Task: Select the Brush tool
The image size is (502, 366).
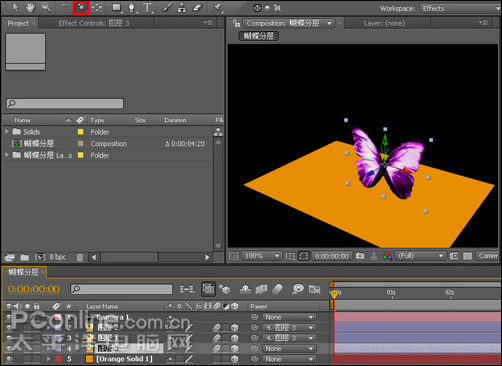Action: (x=167, y=8)
